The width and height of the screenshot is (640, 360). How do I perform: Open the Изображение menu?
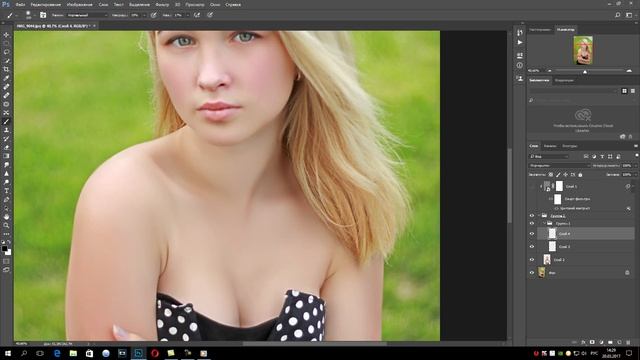point(80,4)
